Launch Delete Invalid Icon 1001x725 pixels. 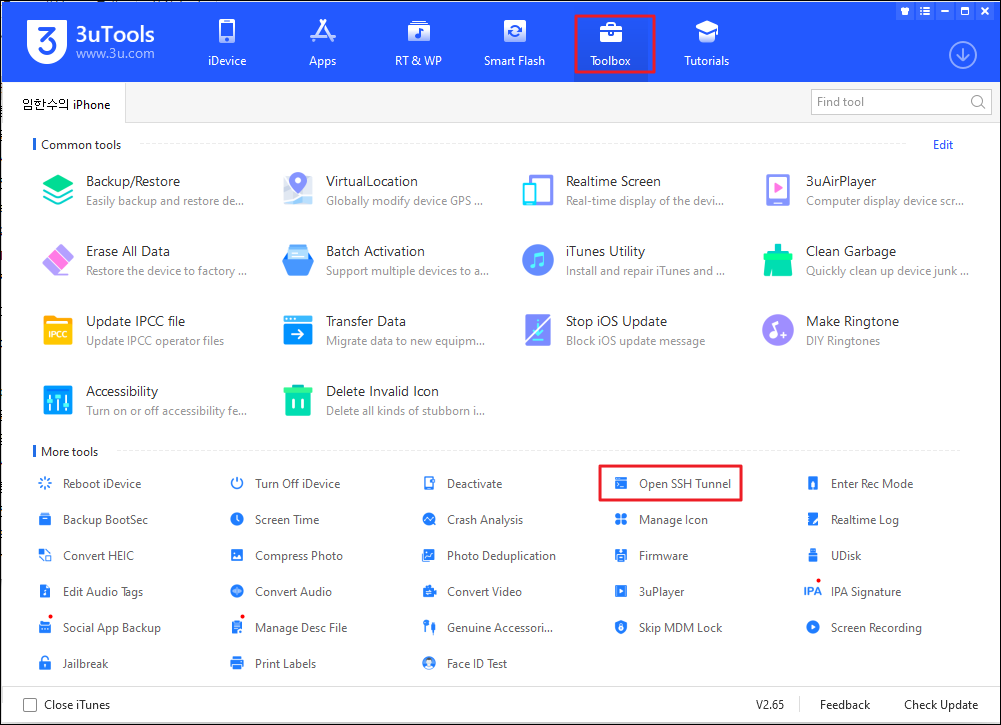coord(383,401)
